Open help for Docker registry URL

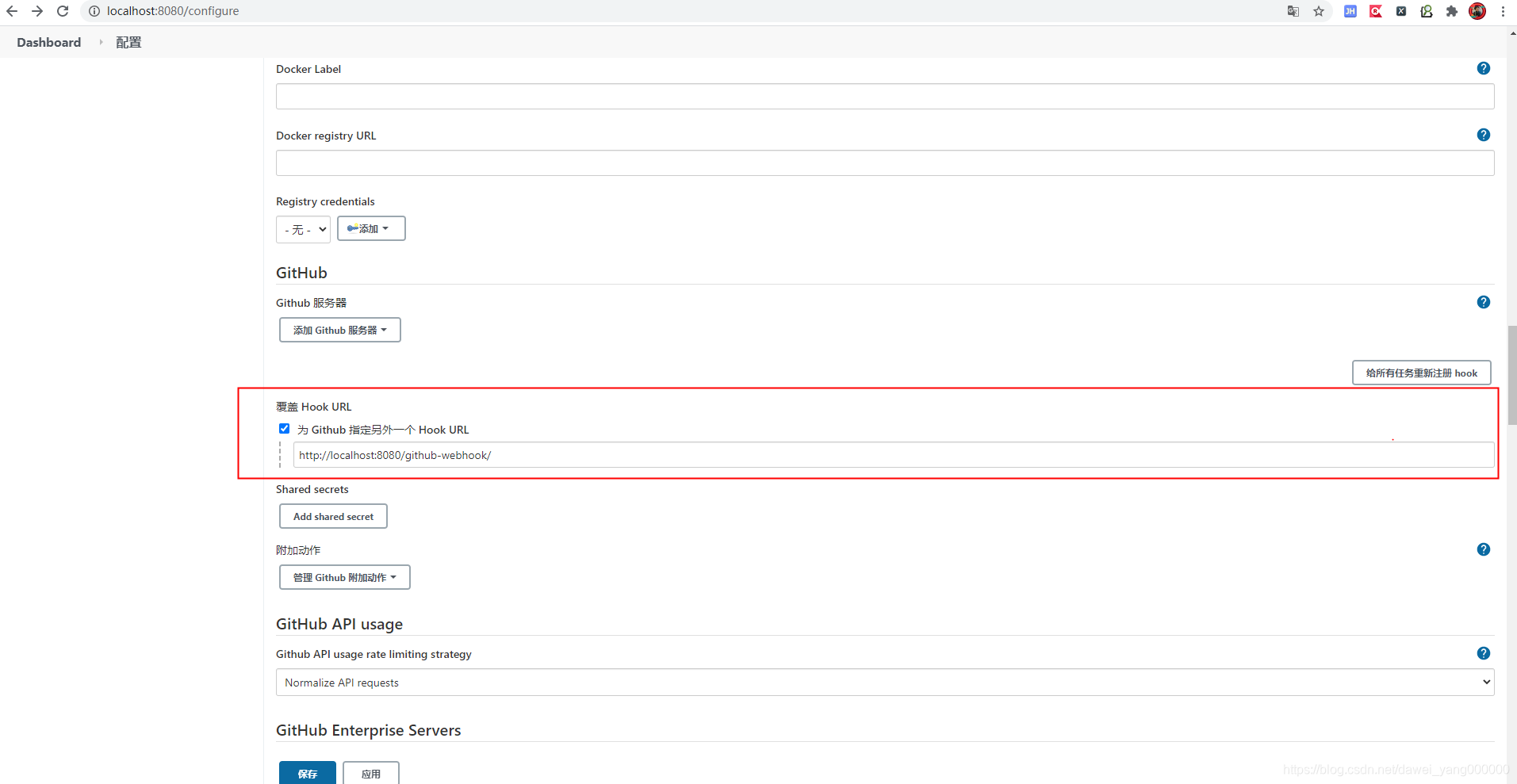(1484, 135)
